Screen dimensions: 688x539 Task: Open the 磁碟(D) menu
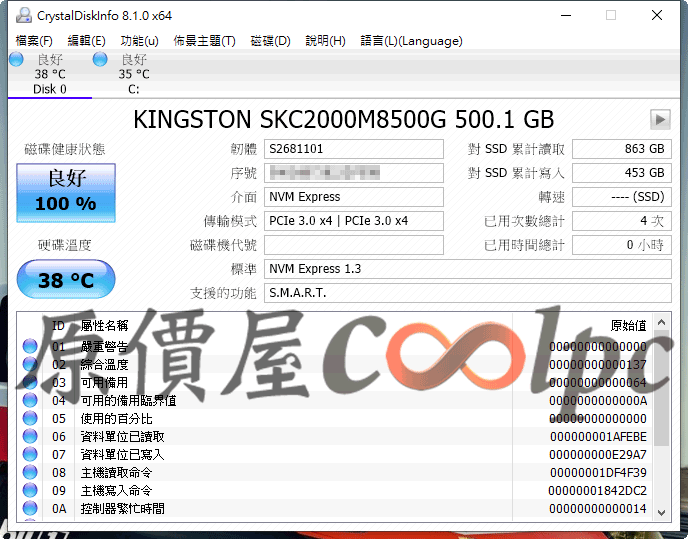pos(270,41)
